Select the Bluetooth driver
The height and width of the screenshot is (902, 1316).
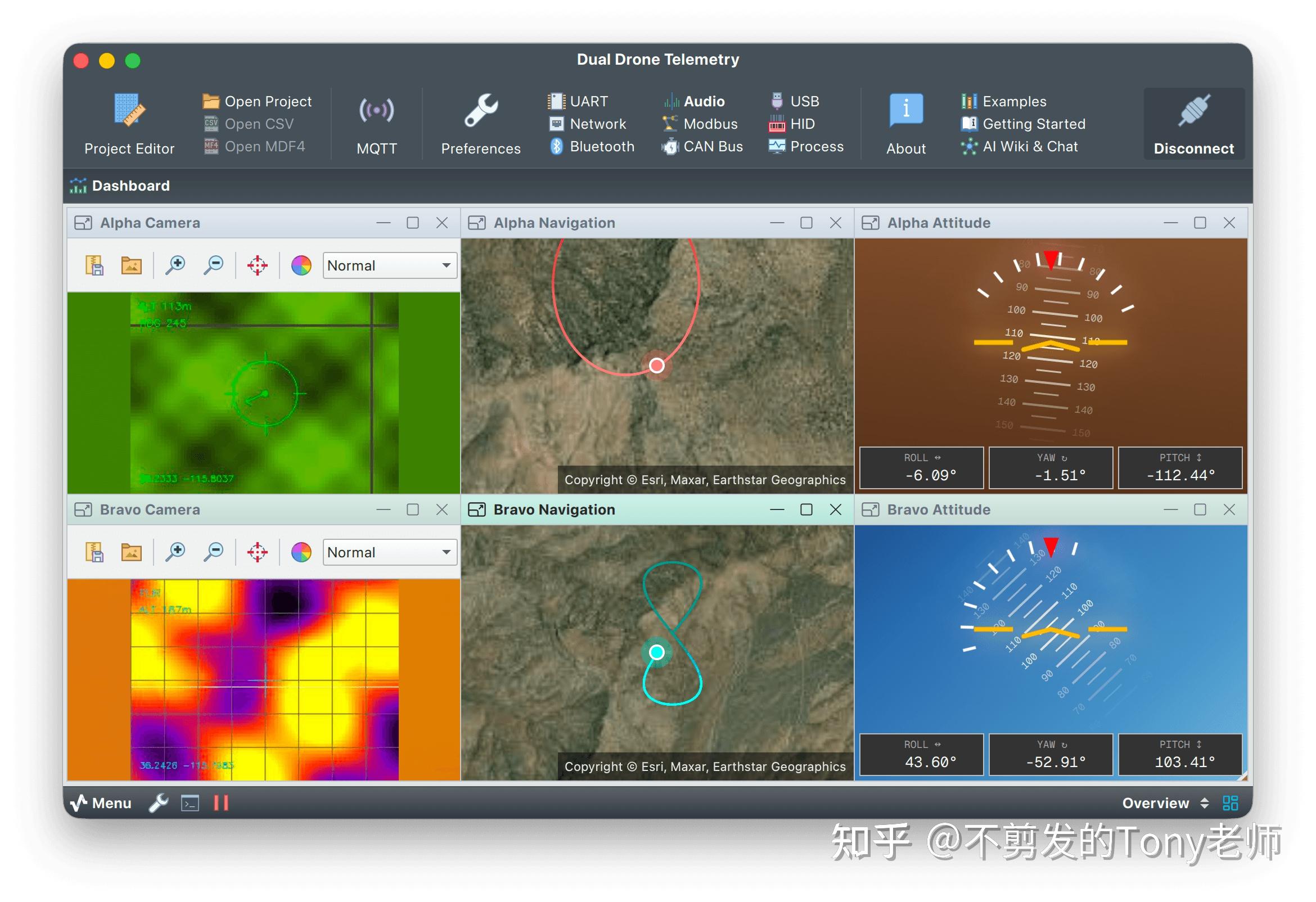[x=592, y=147]
